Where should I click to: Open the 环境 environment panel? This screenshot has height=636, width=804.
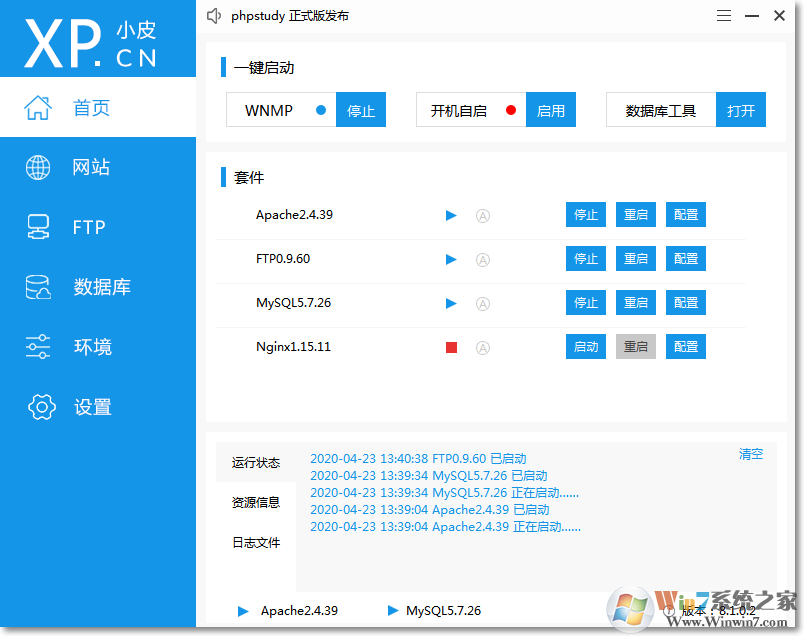pos(92,347)
